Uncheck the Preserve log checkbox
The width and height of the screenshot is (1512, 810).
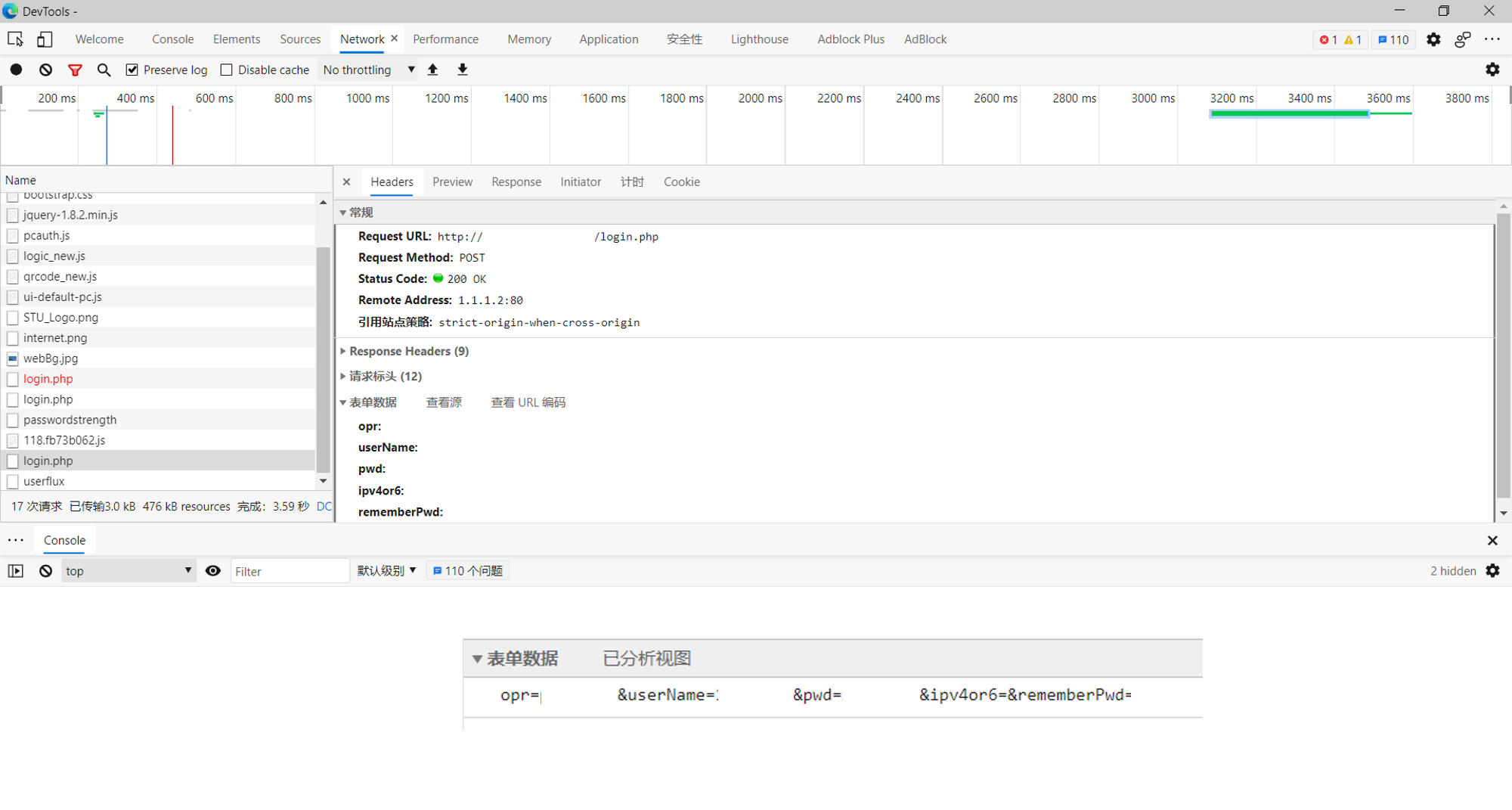tap(132, 70)
